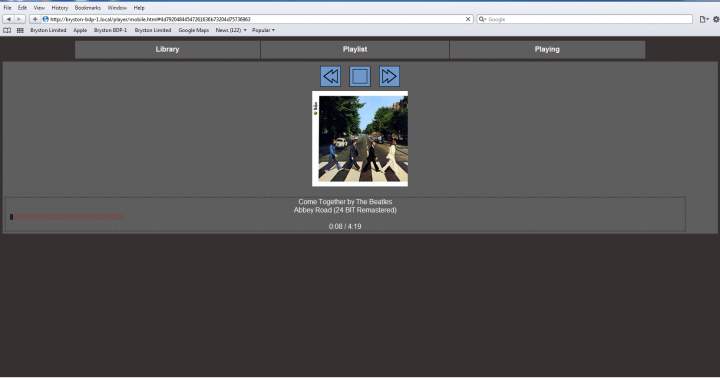The height and width of the screenshot is (378, 720).
Task: Skip to the previous track
Action: [x=331, y=76]
